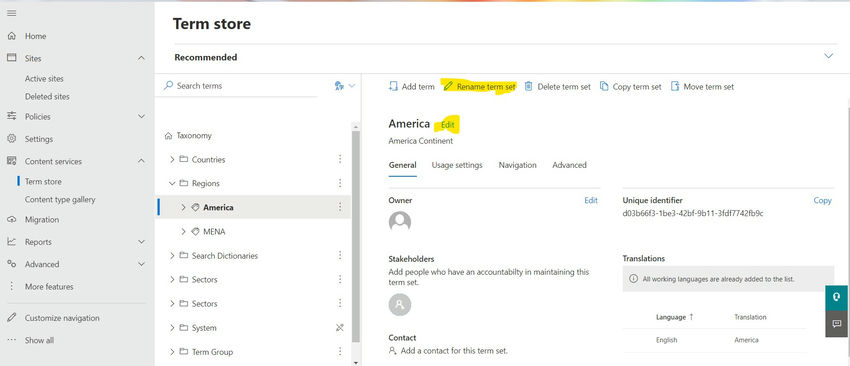Image resolution: width=850 pixels, height=366 pixels.
Task: Expand the System term group
Action: click(x=172, y=328)
